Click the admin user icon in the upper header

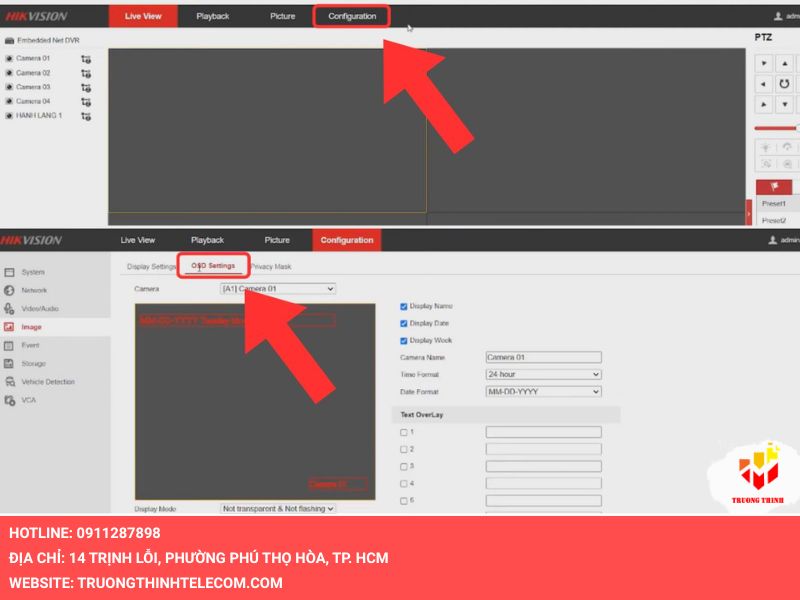point(778,16)
